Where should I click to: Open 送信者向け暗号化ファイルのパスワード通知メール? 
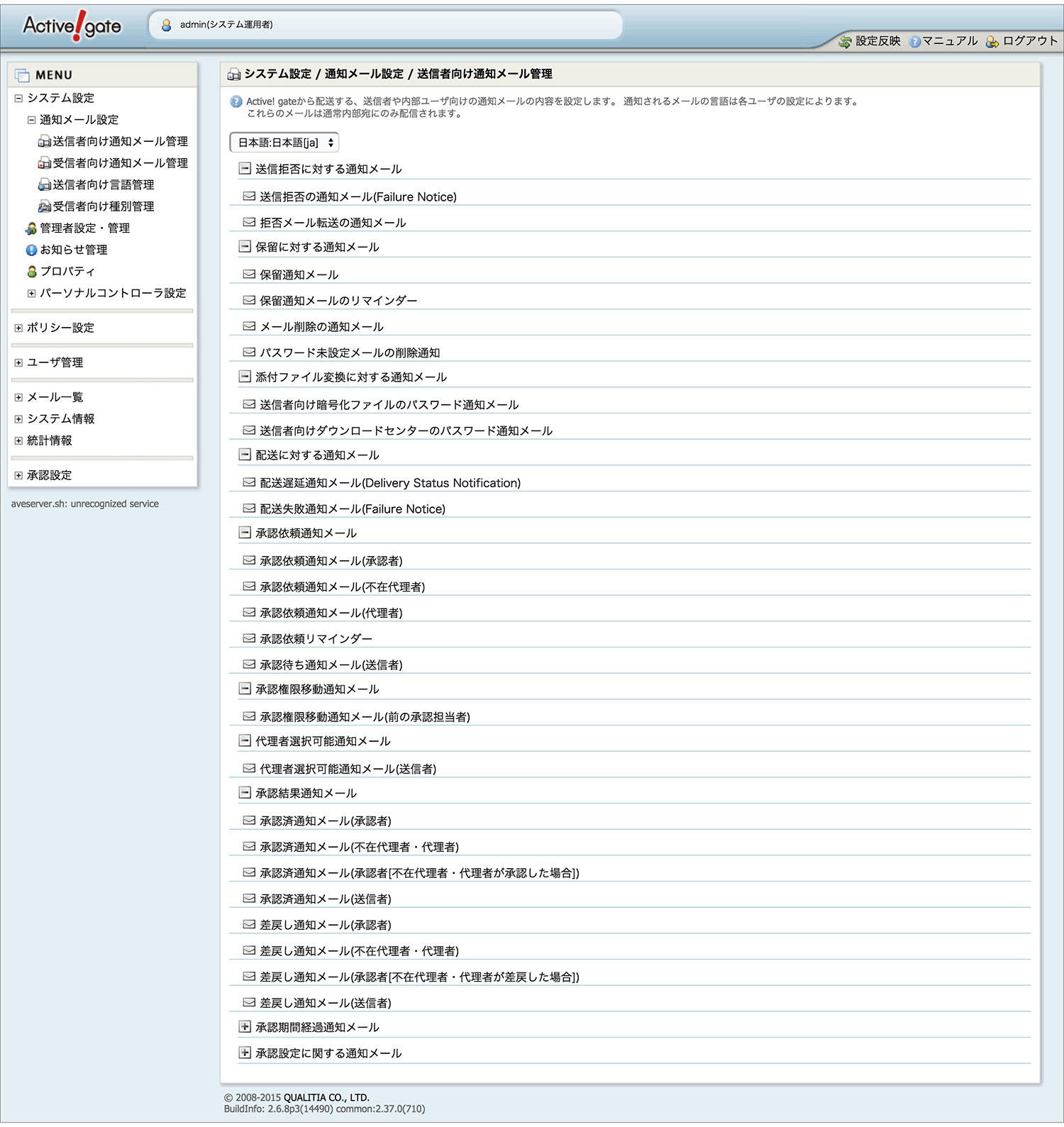point(389,405)
